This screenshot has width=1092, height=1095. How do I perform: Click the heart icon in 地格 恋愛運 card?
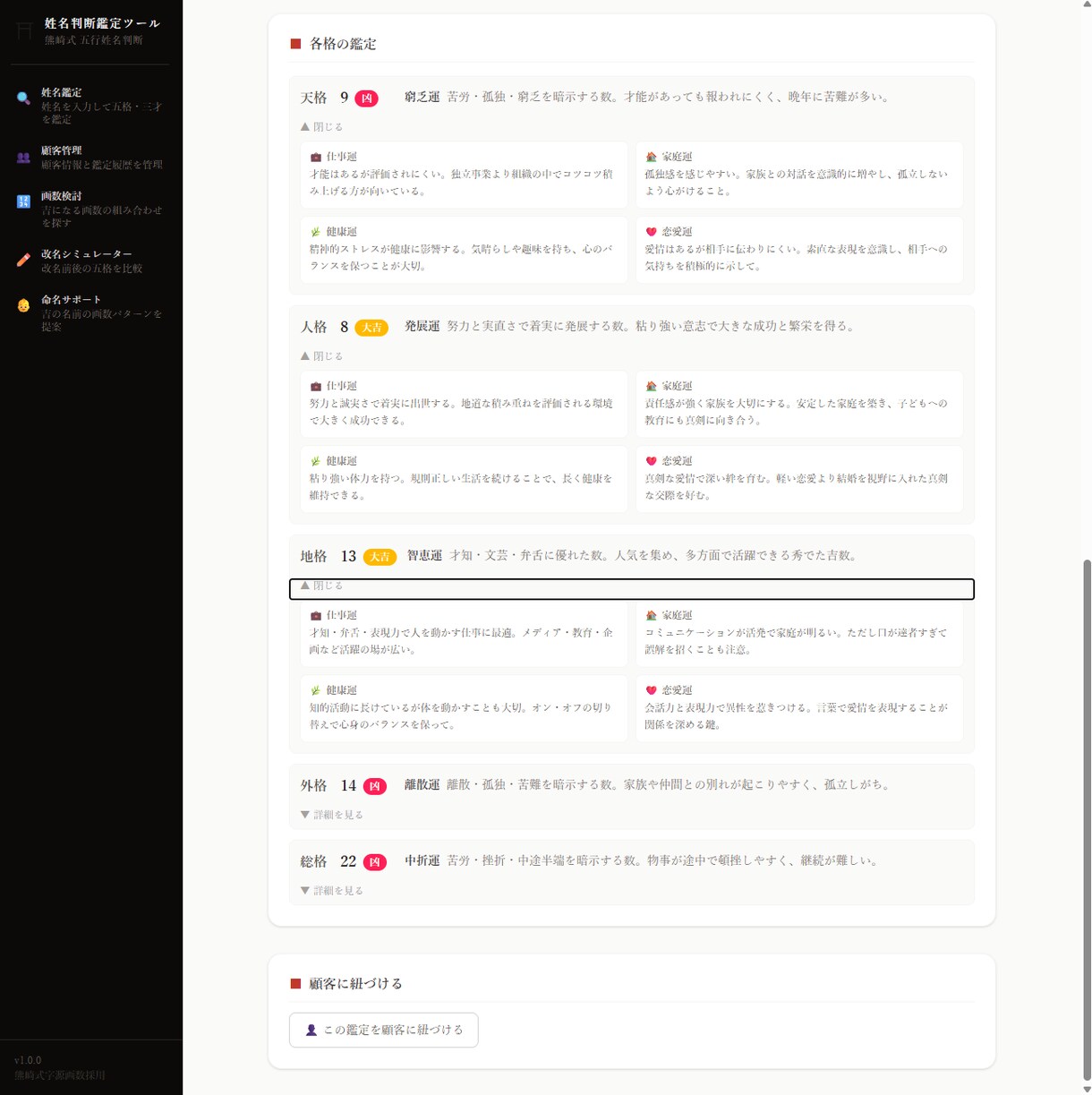pyautogui.click(x=651, y=690)
